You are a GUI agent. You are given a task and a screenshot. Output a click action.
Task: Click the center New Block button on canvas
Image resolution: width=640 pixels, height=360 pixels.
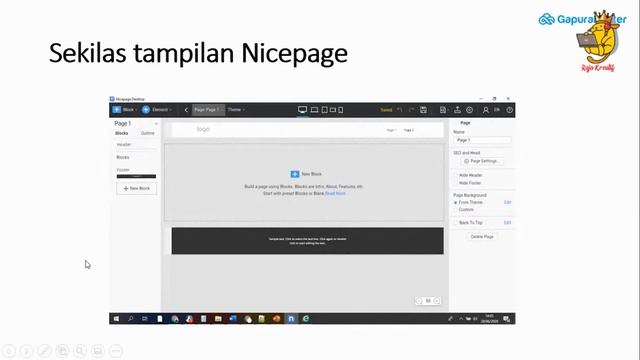tap(306, 174)
